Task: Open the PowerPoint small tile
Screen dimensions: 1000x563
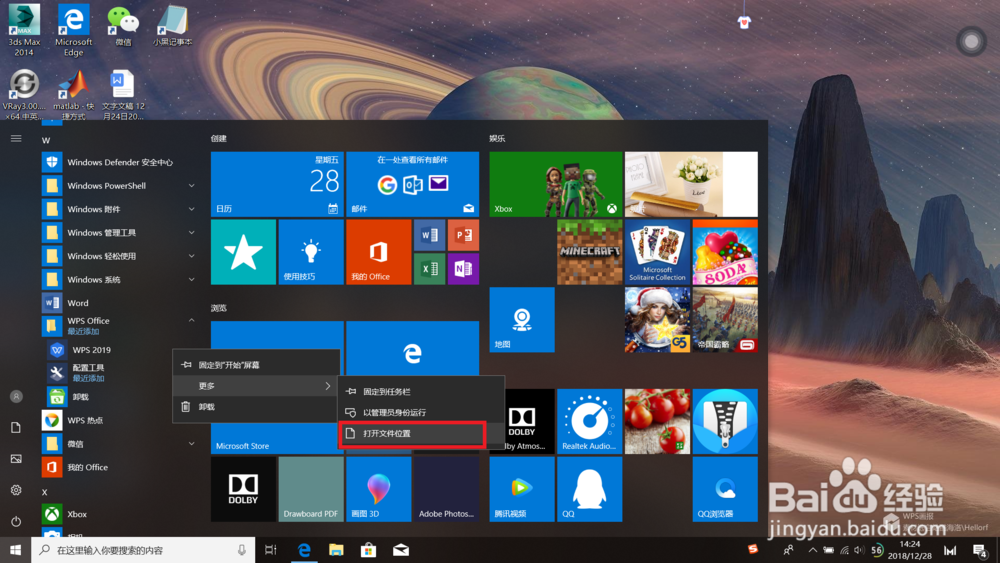Action: pyautogui.click(x=463, y=235)
